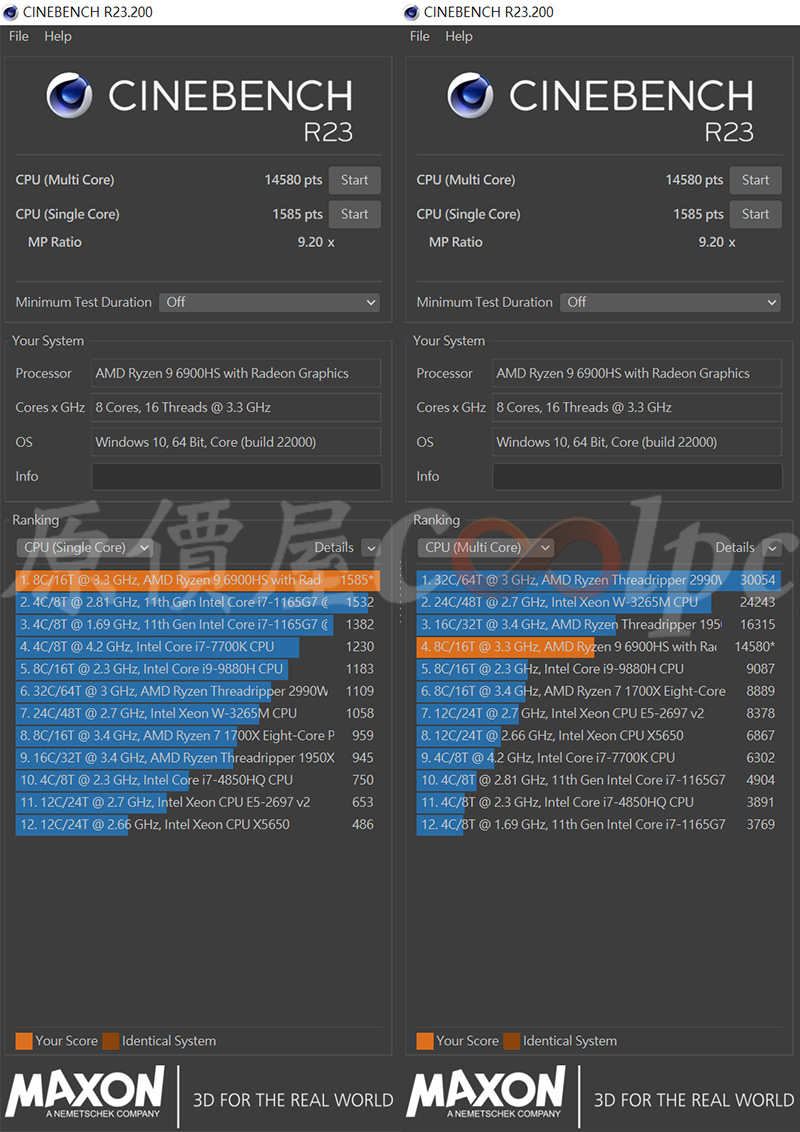Open Minimum Test Duration dropdown in right window
This screenshot has height=1132, width=800.
point(670,302)
